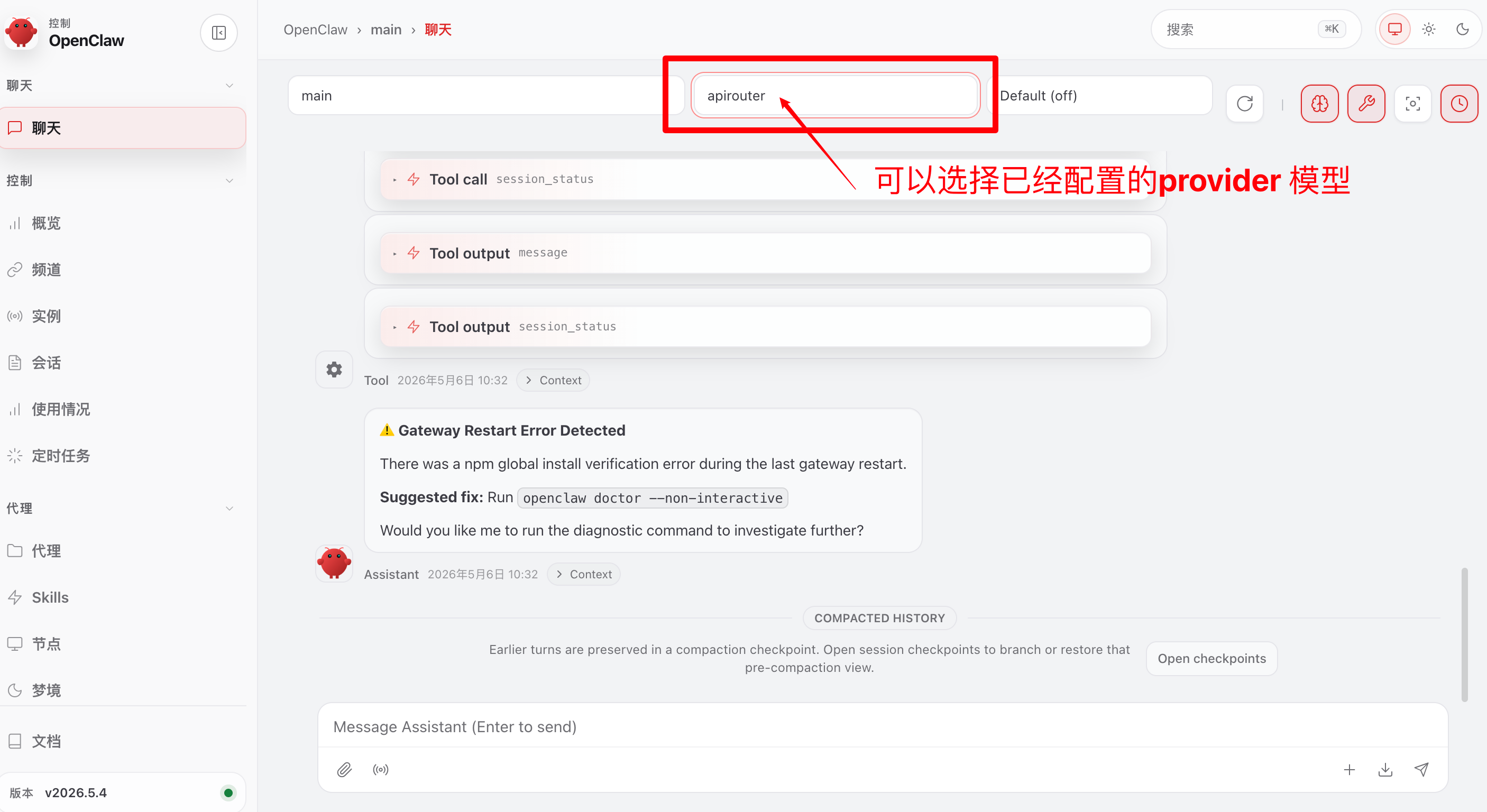The width and height of the screenshot is (1487, 812).
Task: Click the green connection status dot
Action: click(228, 792)
